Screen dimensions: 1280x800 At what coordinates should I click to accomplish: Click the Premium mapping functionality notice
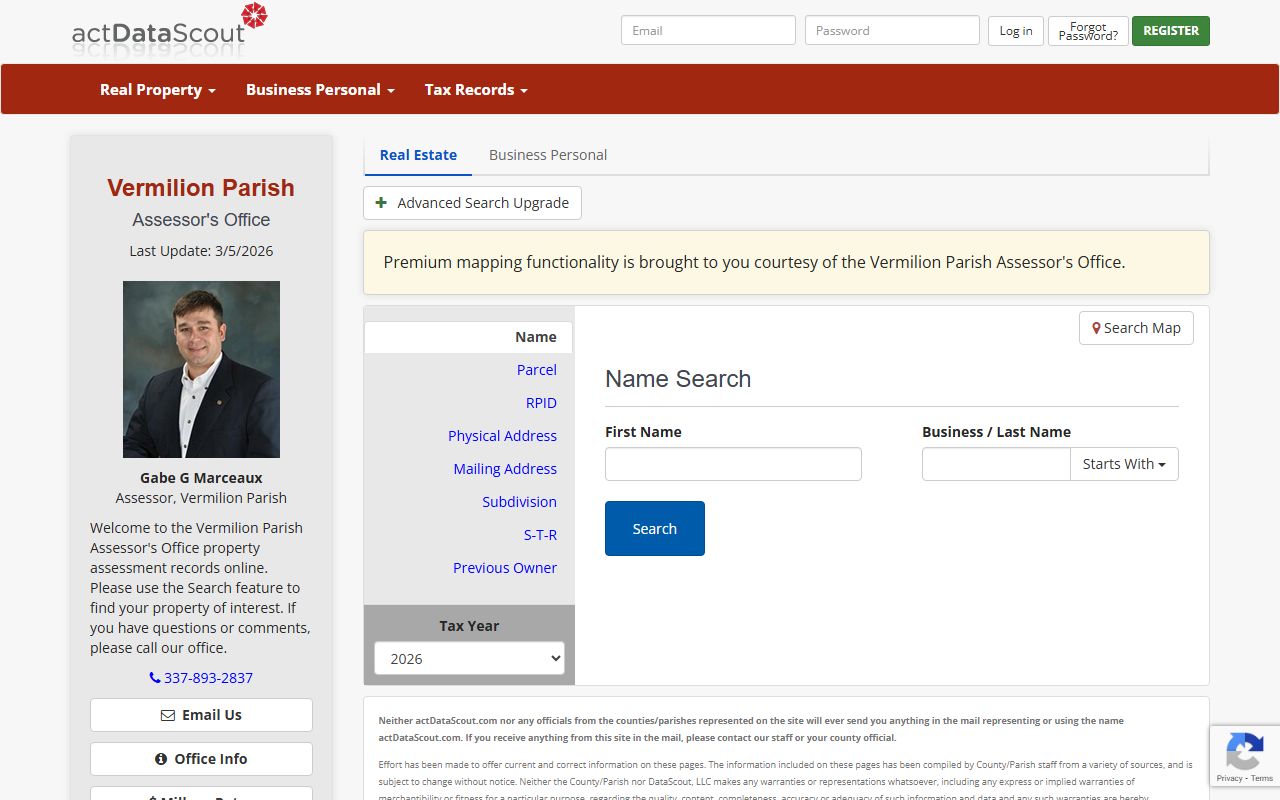[786, 262]
